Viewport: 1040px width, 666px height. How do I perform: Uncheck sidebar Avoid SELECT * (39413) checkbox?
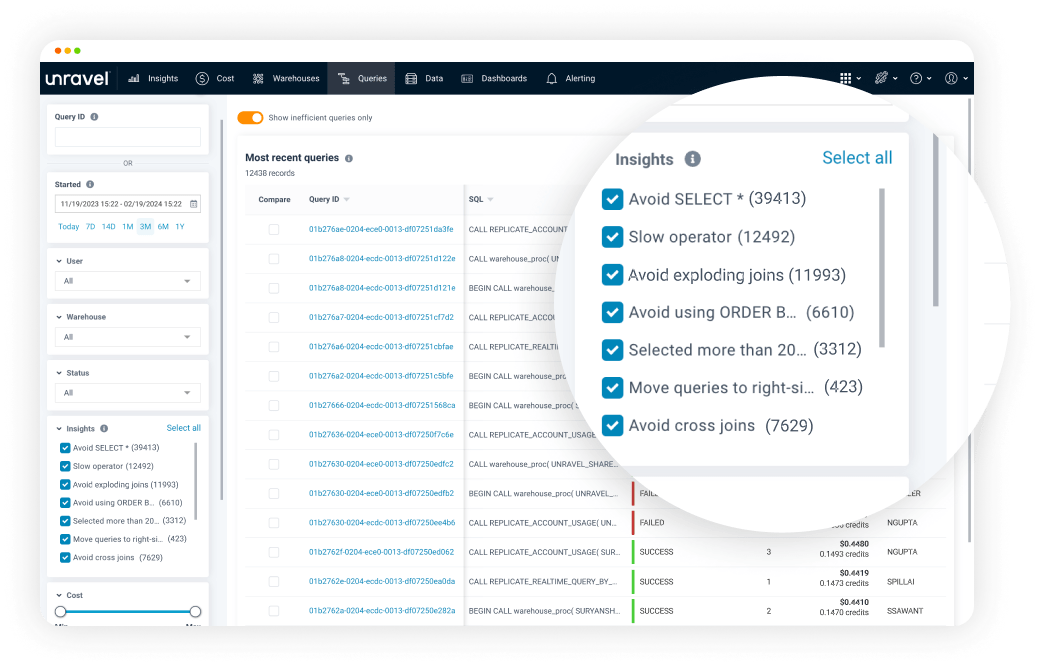[x=65, y=448]
